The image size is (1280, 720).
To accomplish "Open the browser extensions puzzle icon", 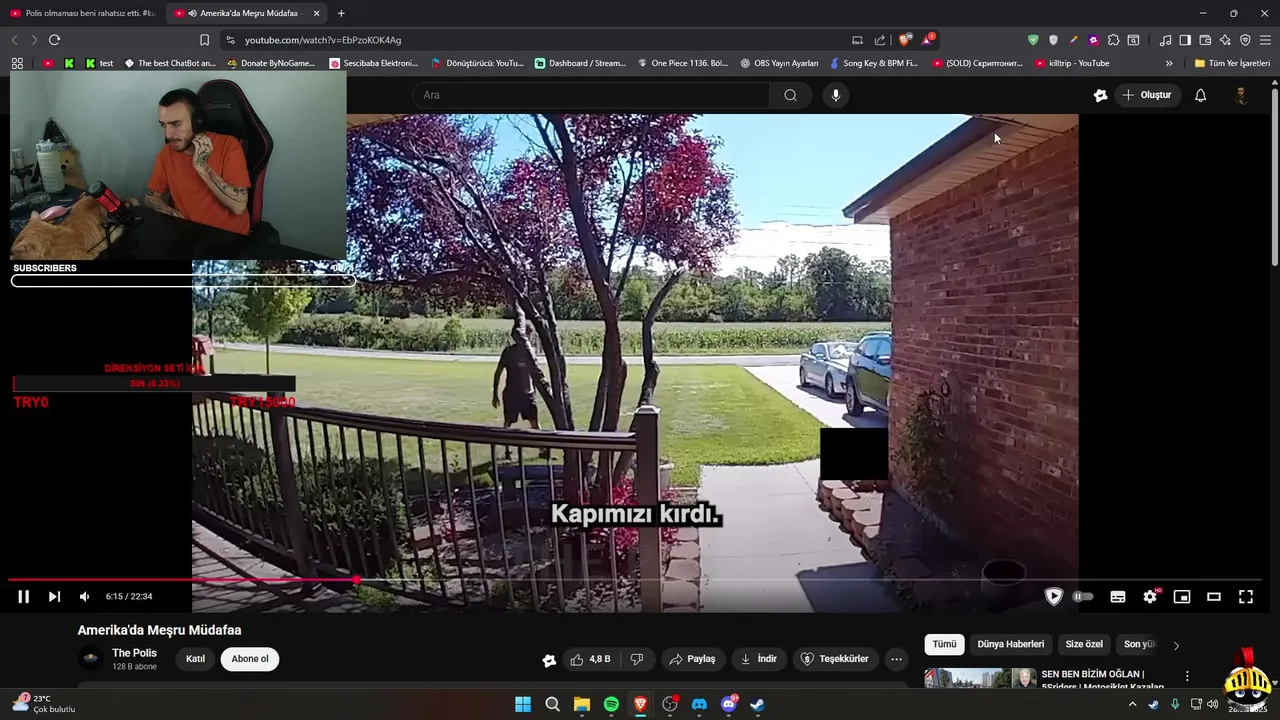I will click(1113, 40).
